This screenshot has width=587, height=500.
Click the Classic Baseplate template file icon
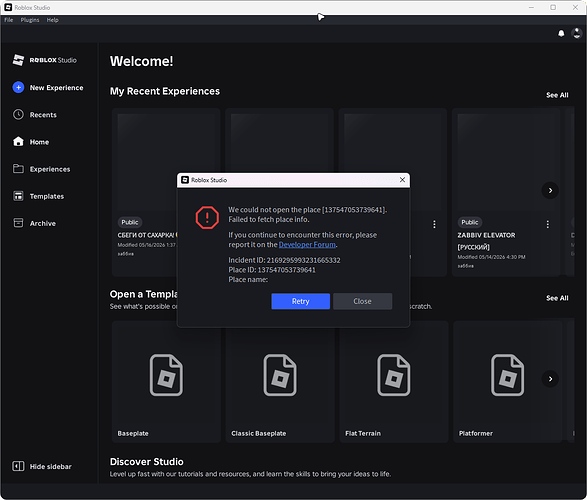pos(280,375)
